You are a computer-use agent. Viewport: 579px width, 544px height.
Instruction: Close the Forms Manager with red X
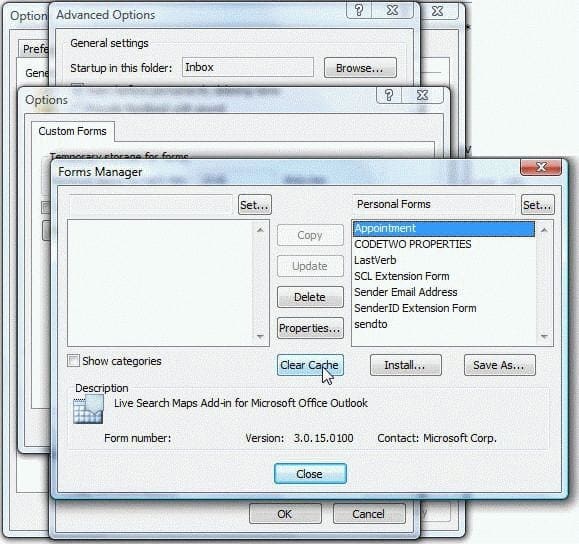(x=541, y=167)
